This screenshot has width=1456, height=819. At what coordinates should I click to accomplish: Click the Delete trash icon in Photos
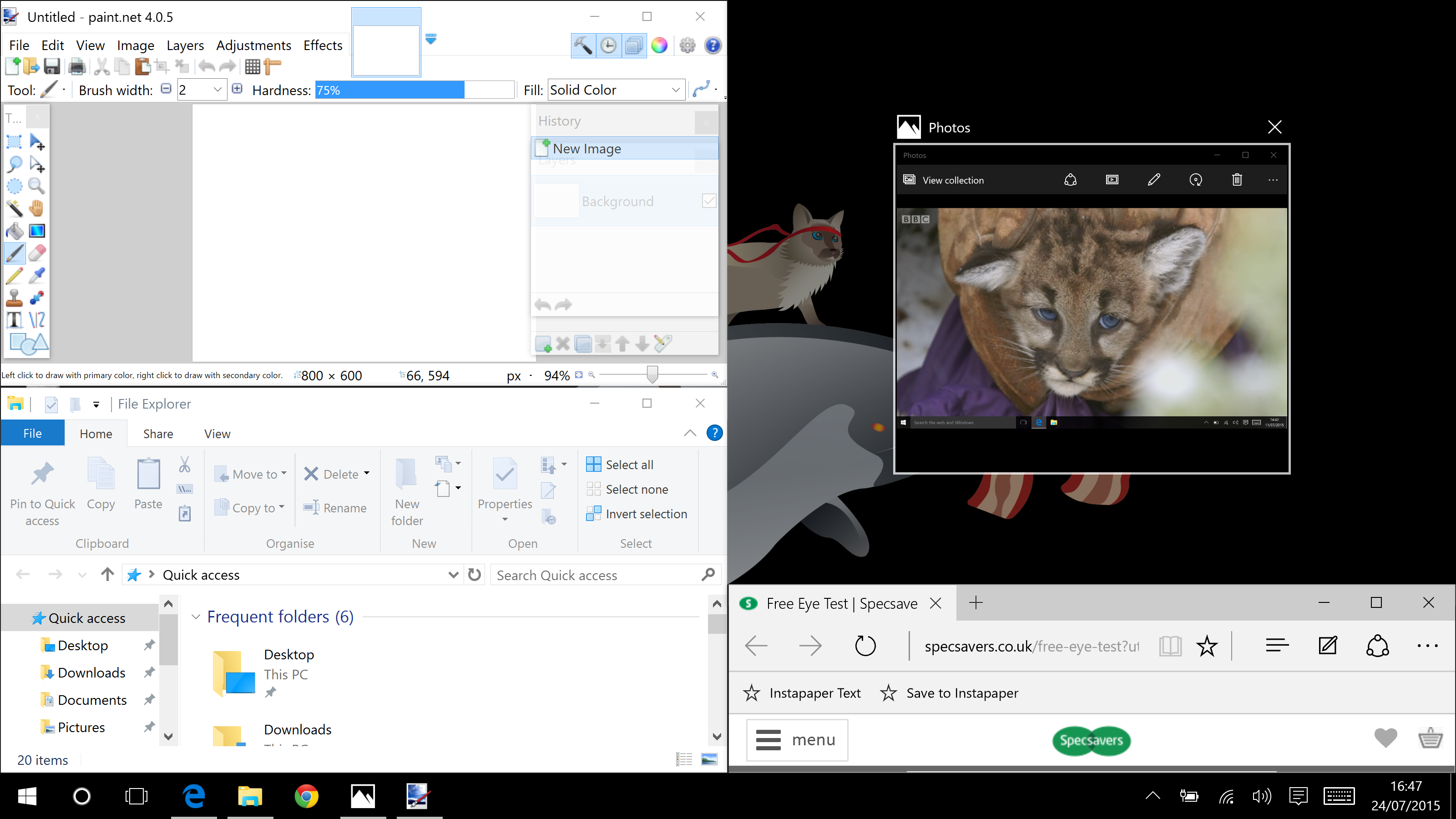1237,180
